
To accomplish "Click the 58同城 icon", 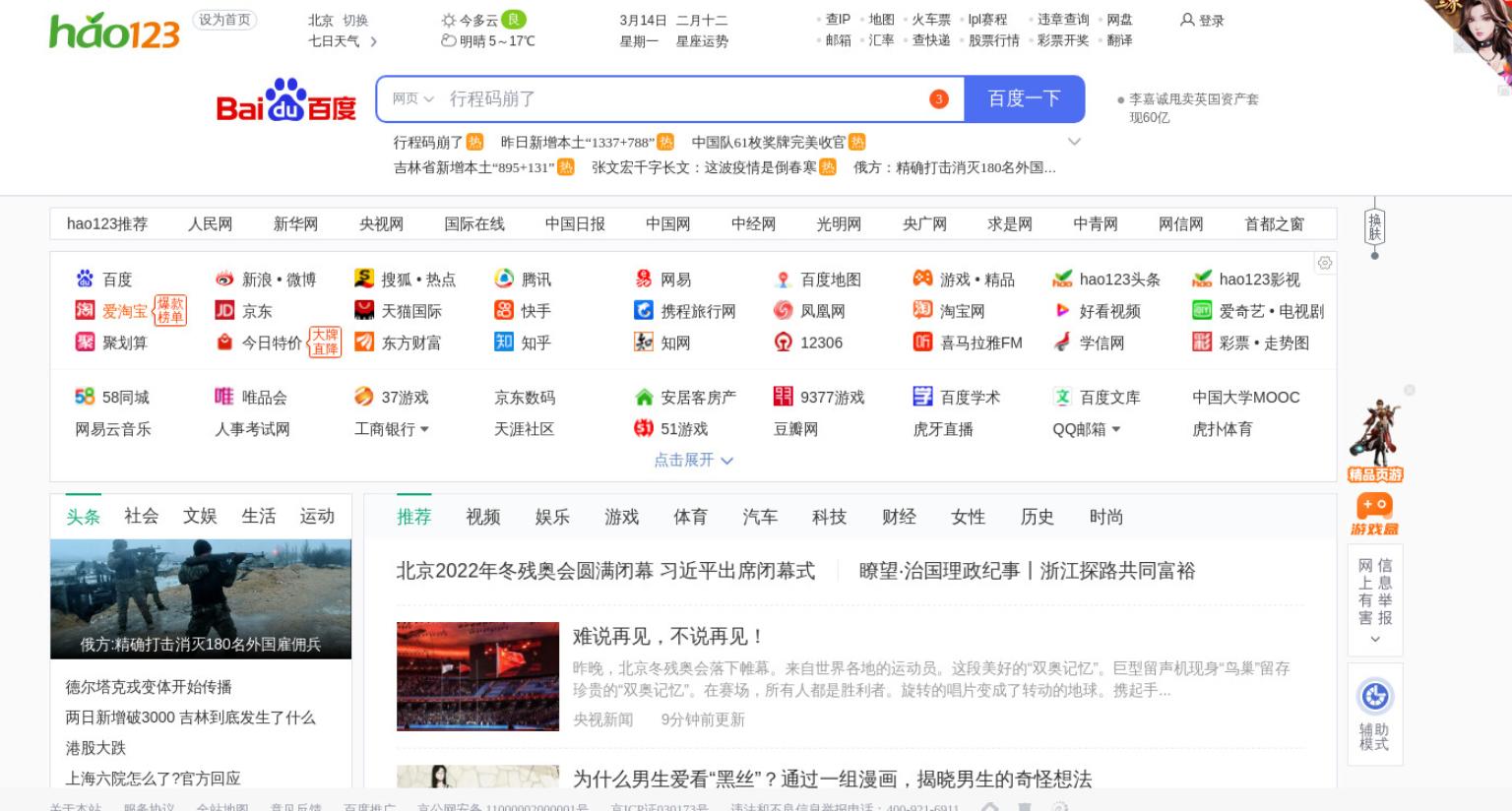I will 85,397.
